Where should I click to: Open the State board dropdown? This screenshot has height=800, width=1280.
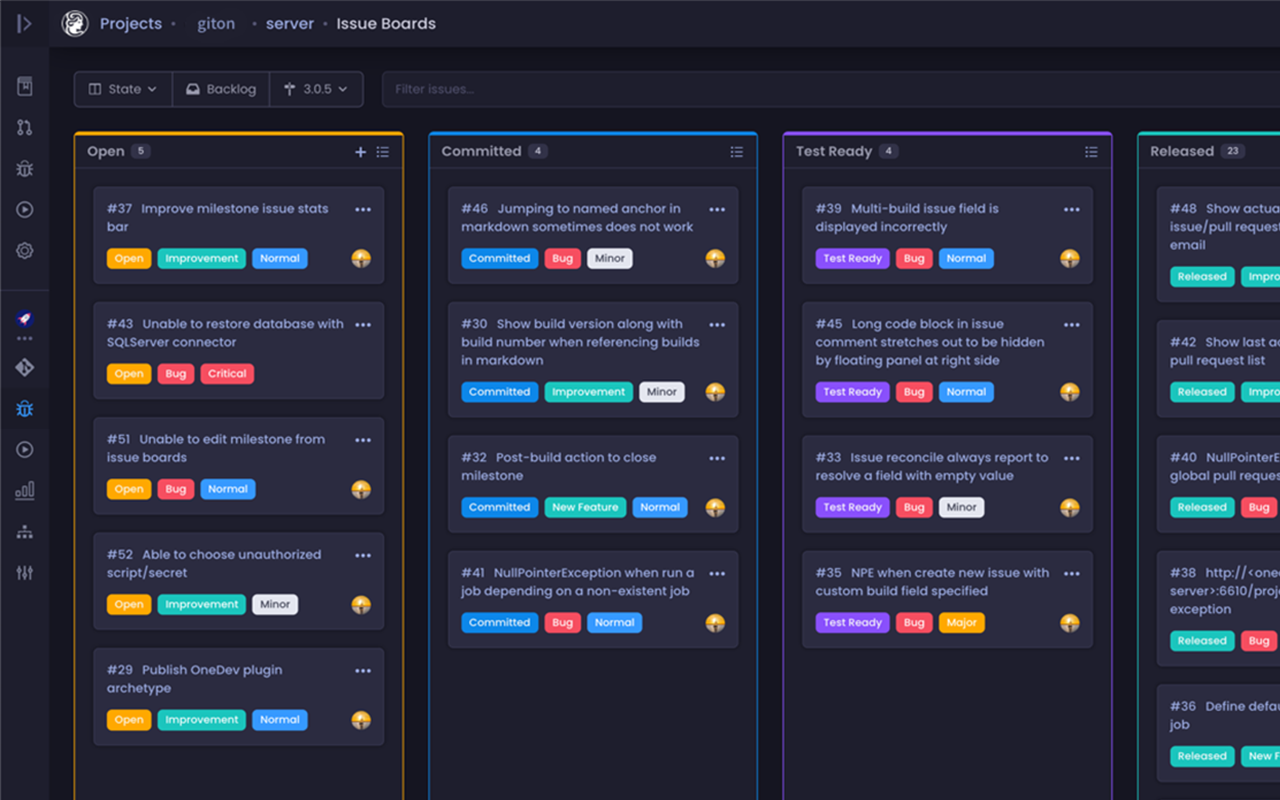[x=123, y=89]
